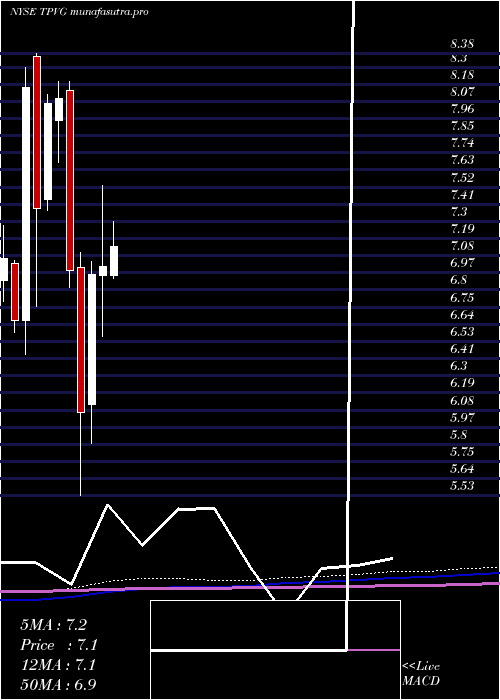Select the 8.18 price axis label
Screen dimensions: 500x700
(x=462, y=75)
